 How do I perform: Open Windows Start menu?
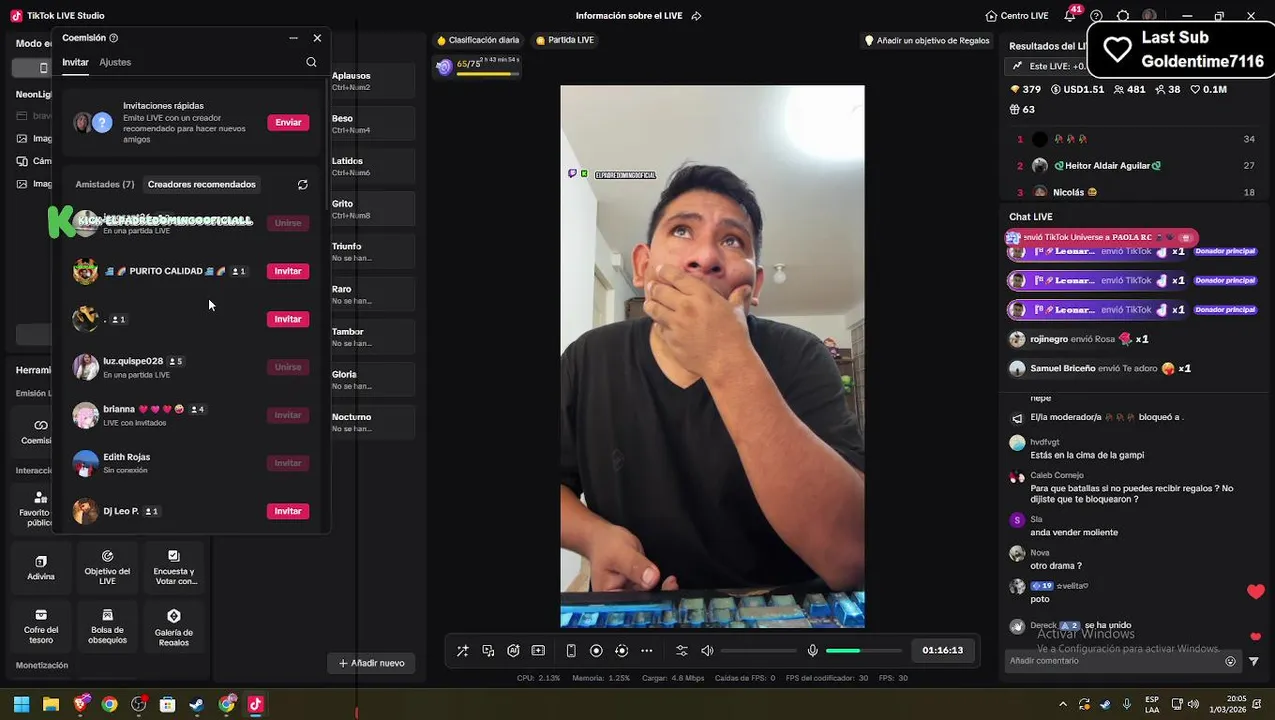coord(21,704)
